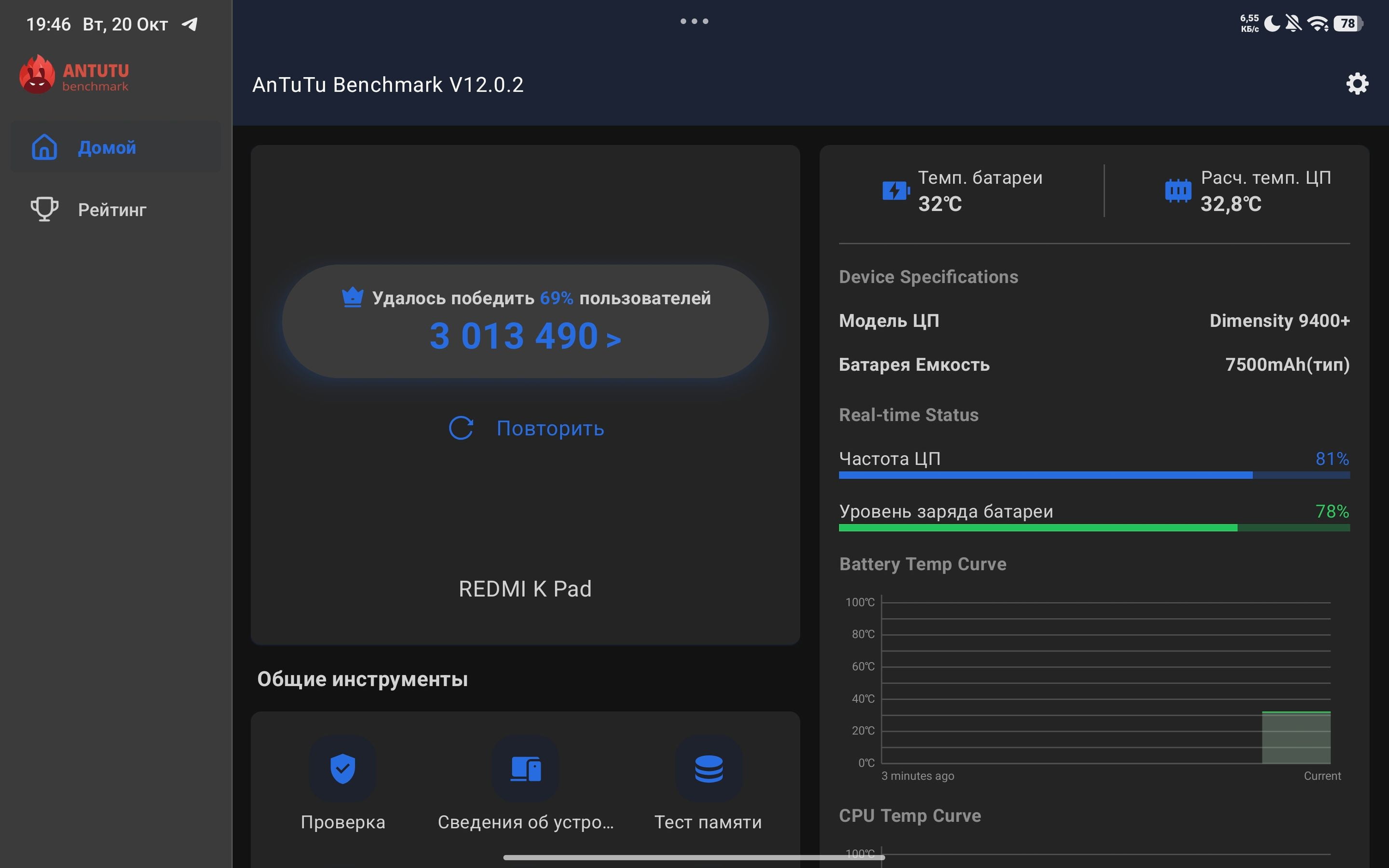Tap the do-not-disturb moon icon
This screenshot has width=1389, height=868.
[1272, 24]
